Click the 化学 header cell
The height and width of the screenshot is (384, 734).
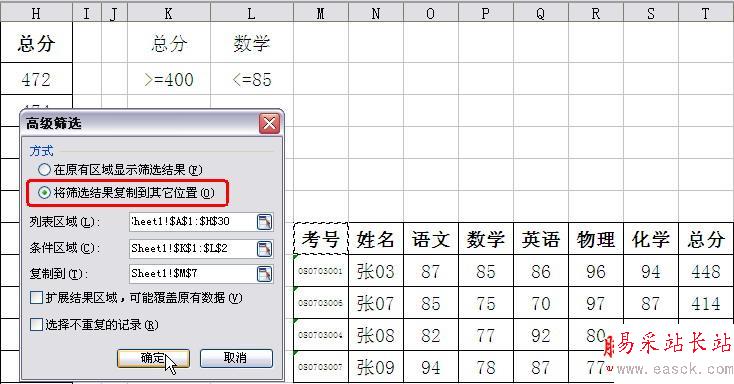click(x=651, y=239)
